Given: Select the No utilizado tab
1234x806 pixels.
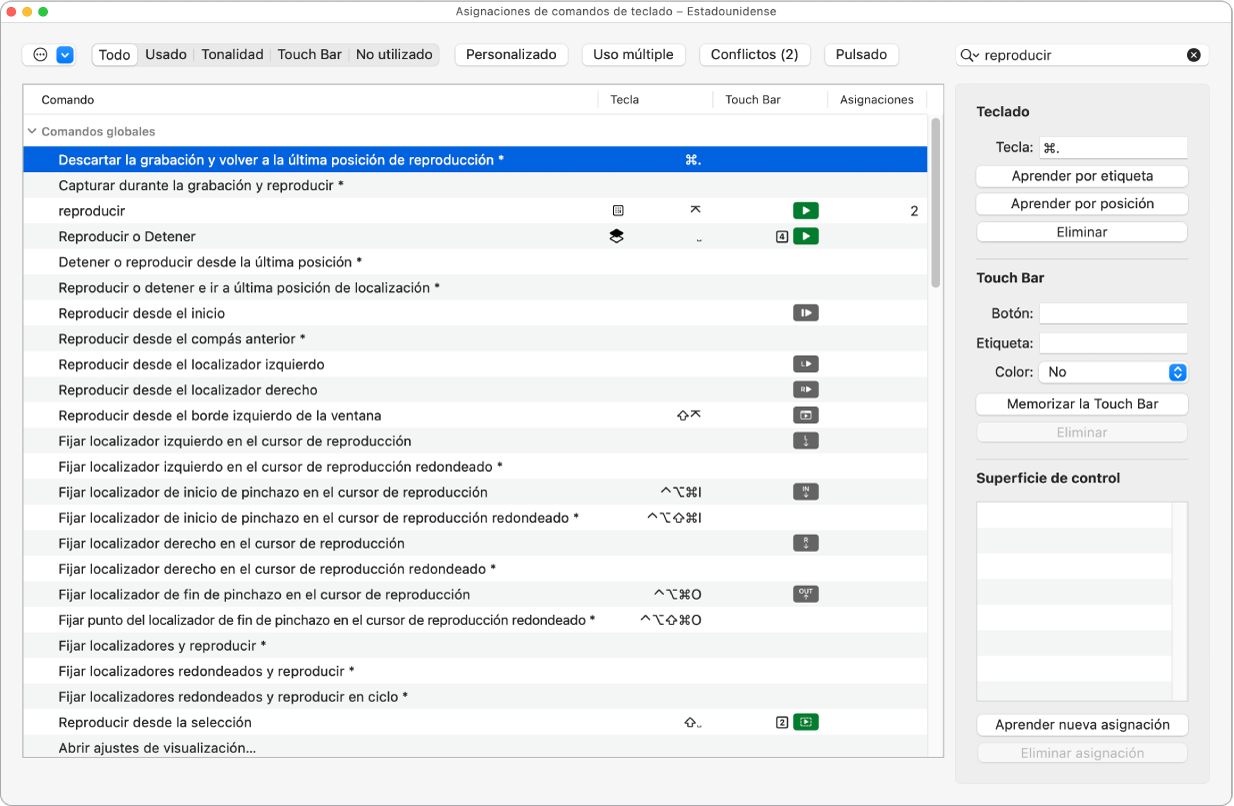Looking at the screenshot, I should [x=394, y=55].
